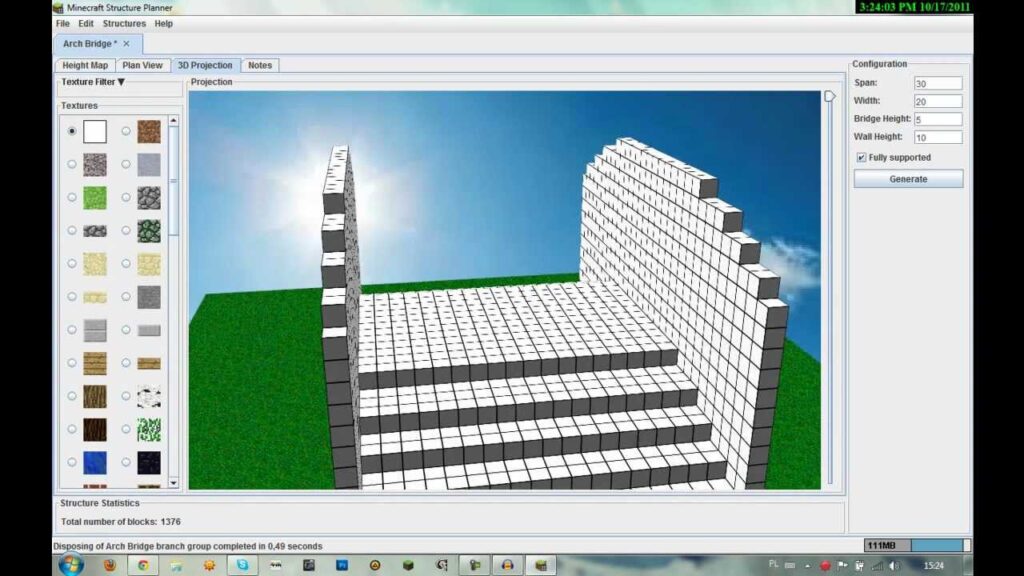Open the Structures menu
1024x576 pixels.
124,24
